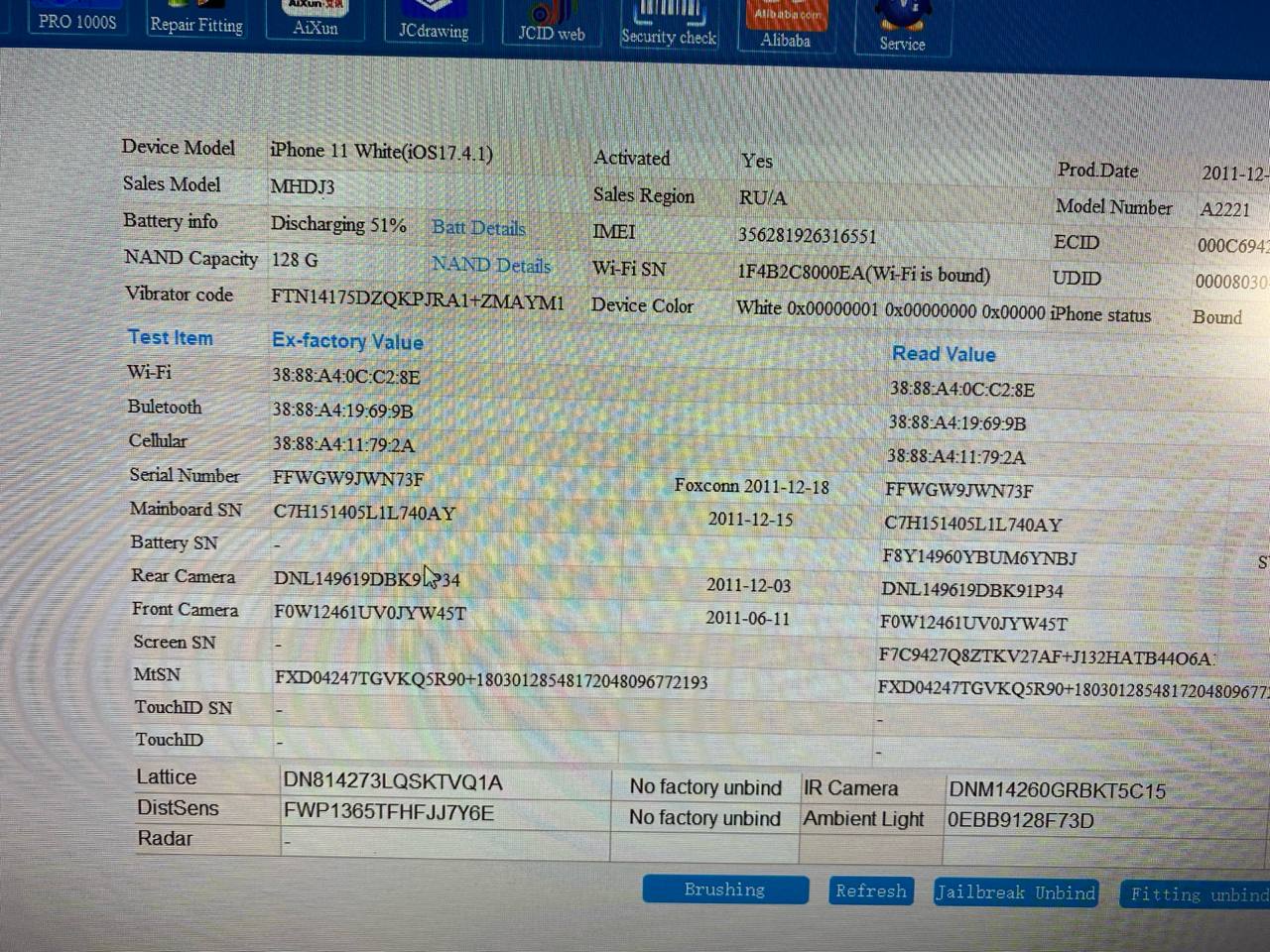Select ex-factory Serial Number FFWGW9JWN73F
This screenshot has width=1270, height=952.
pos(347,478)
